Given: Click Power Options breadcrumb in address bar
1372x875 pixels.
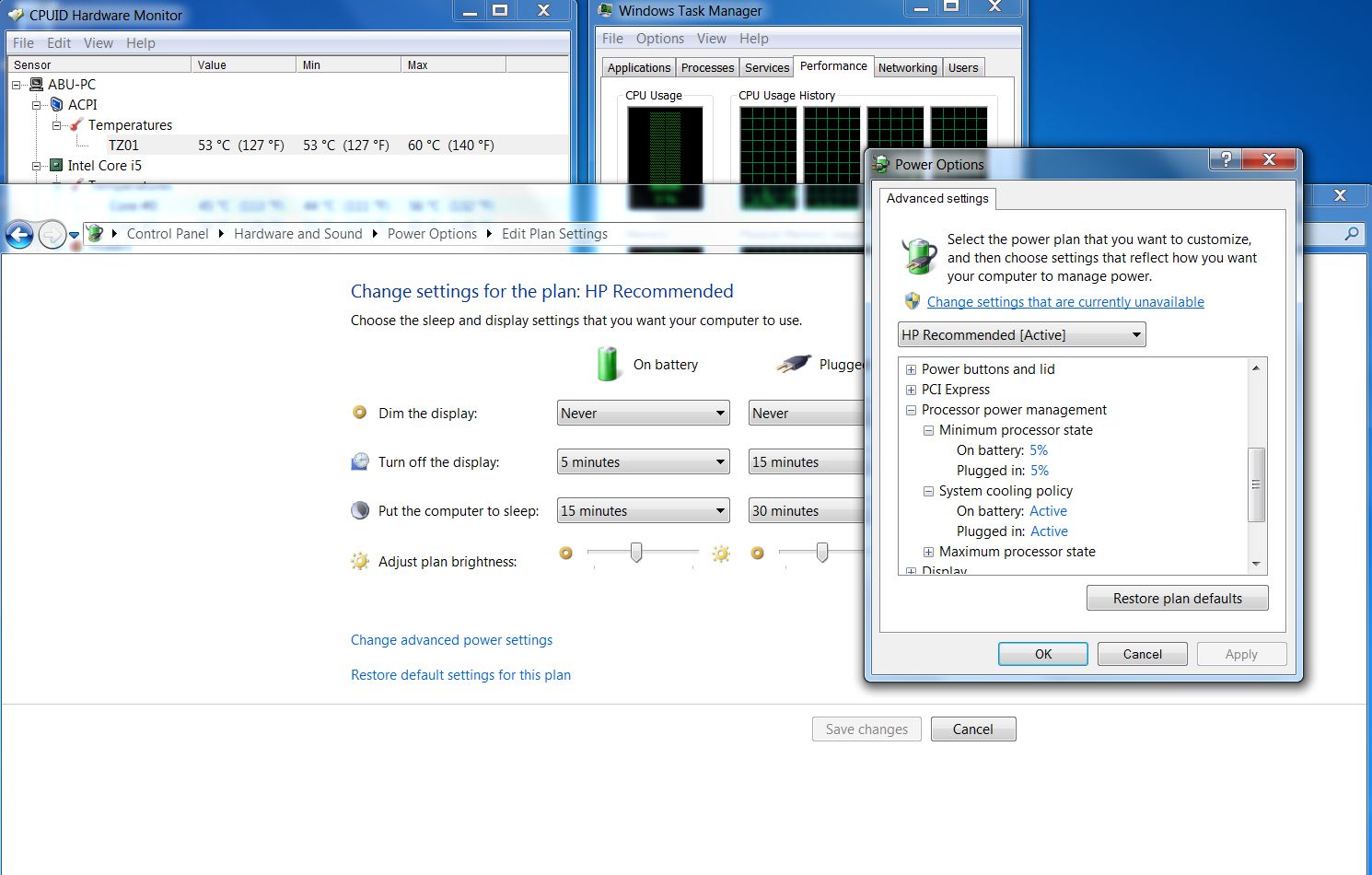Looking at the screenshot, I should point(432,234).
